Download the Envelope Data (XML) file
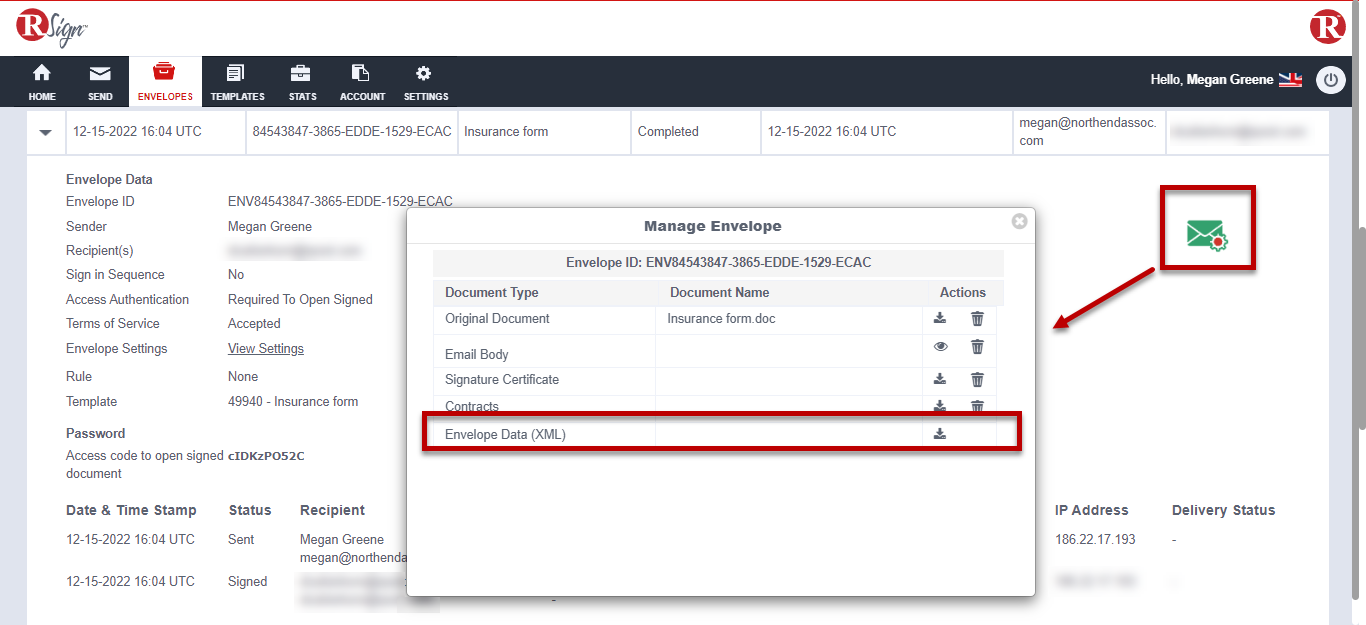The width and height of the screenshot is (1366, 625). pos(939,433)
